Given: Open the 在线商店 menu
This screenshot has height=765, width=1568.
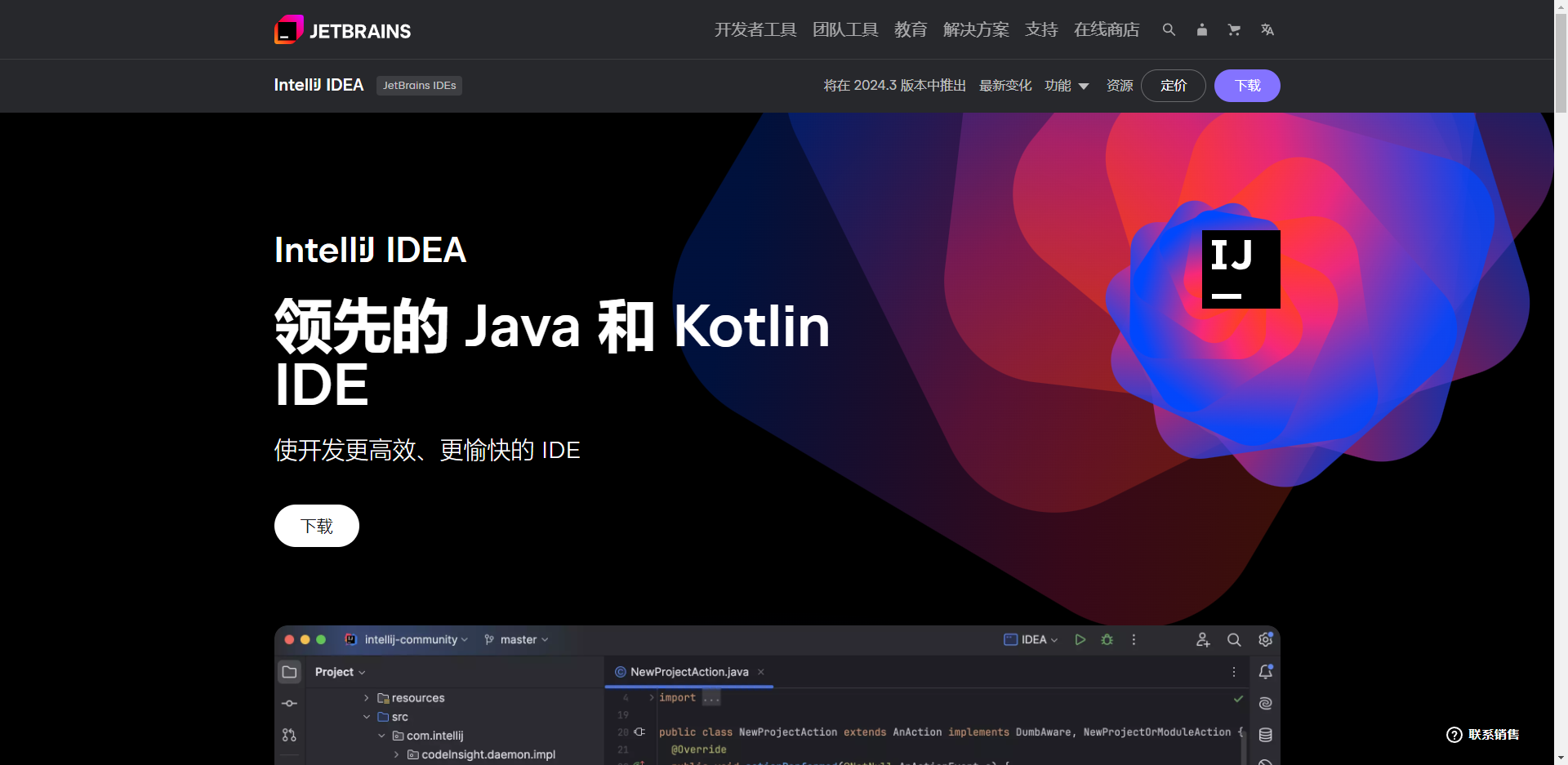Looking at the screenshot, I should click(x=1107, y=29).
